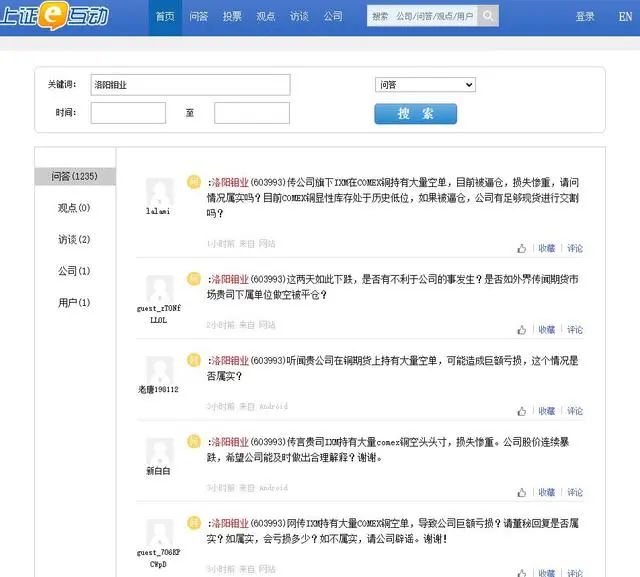The height and width of the screenshot is (577, 640).
Task: Click 收藏 on lalami's question
Action: tap(547, 248)
